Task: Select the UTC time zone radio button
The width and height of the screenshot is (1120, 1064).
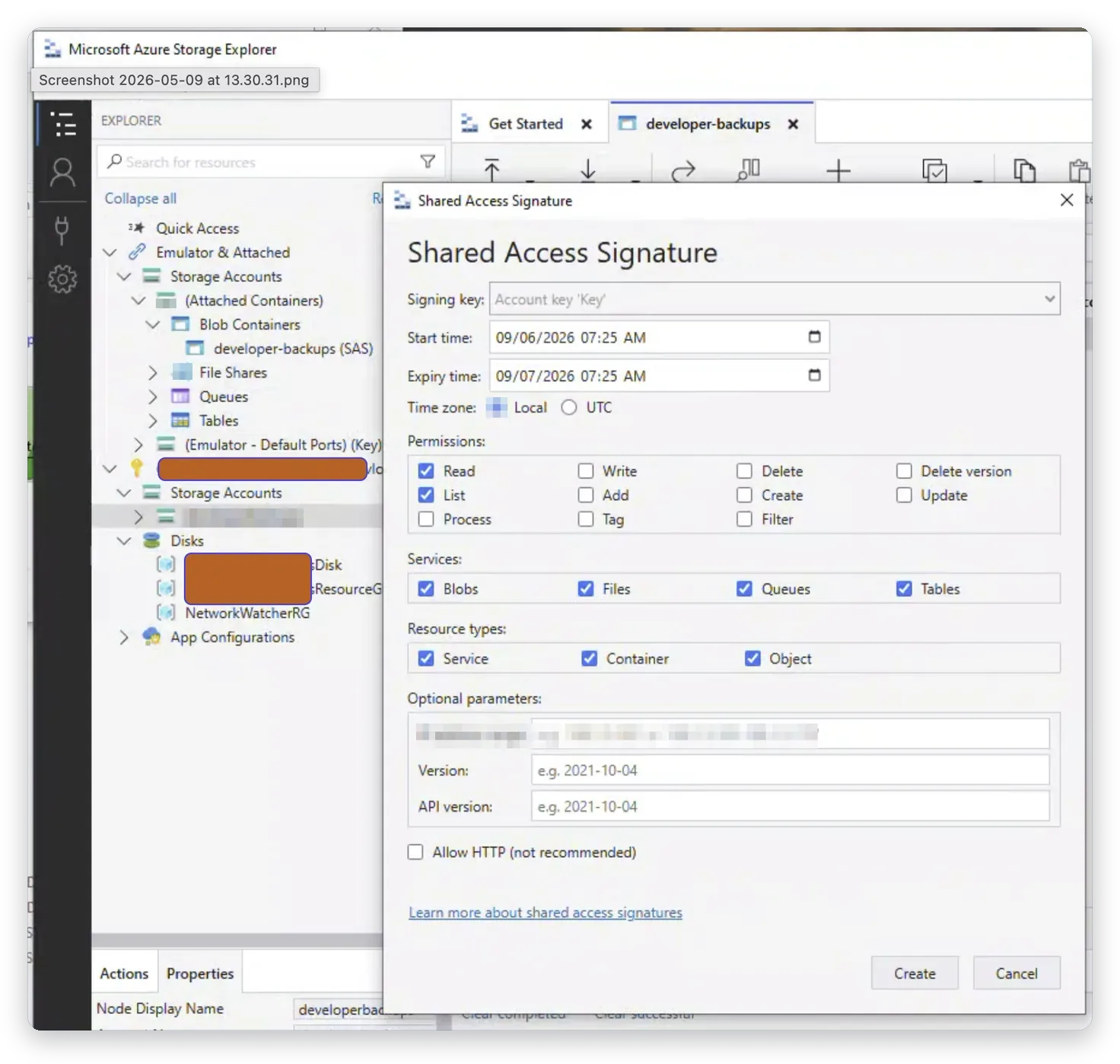Action: coord(568,407)
